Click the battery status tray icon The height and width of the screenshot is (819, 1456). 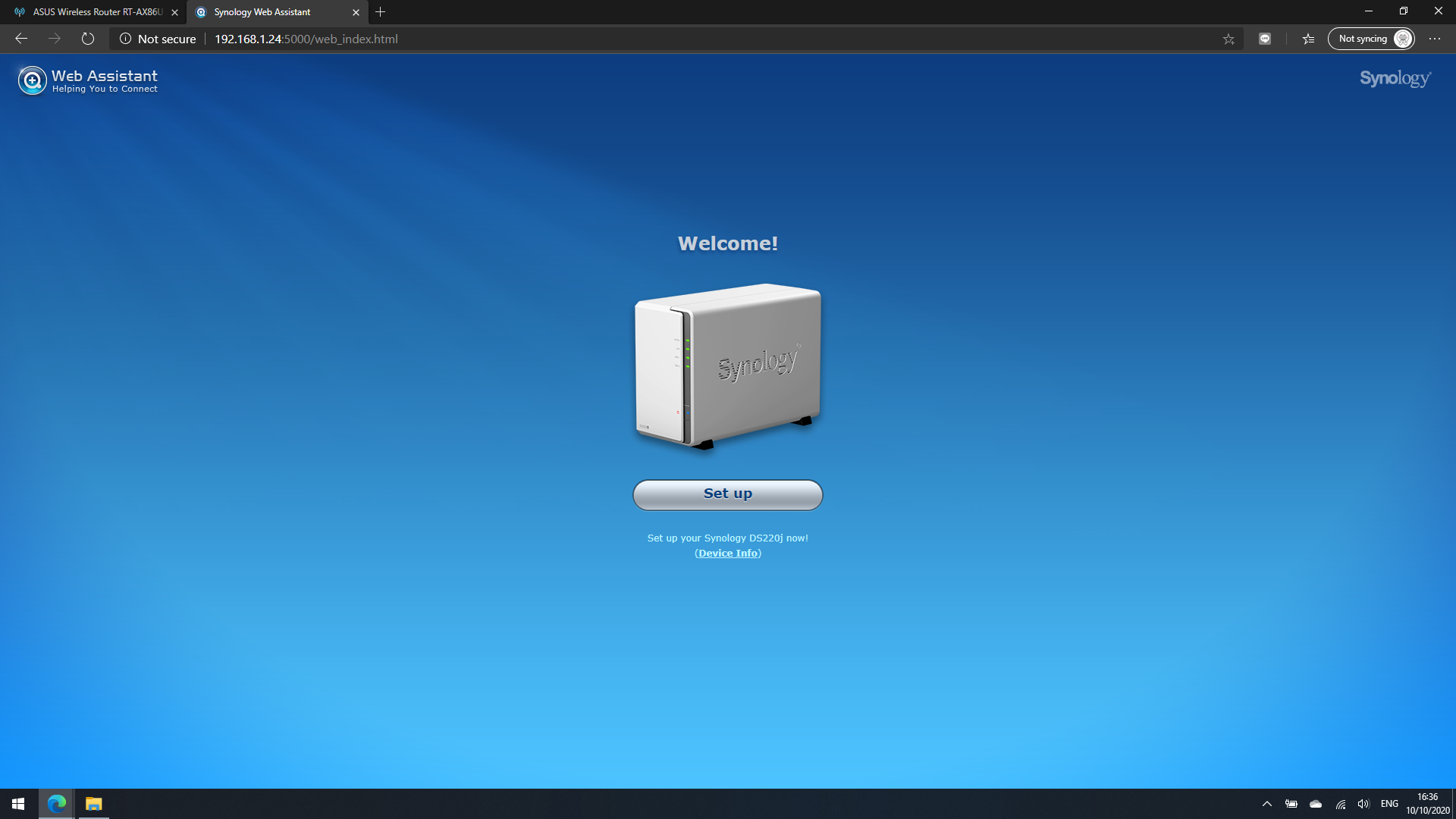point(1291,804)
